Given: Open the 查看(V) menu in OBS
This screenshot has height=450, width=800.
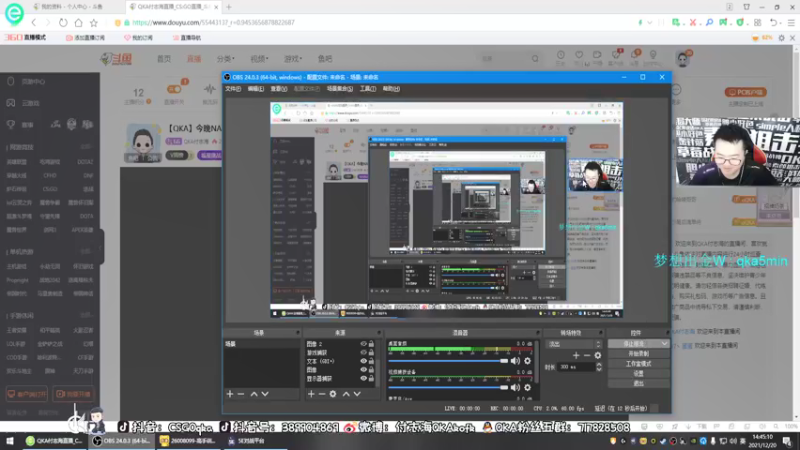Looking at the screenshot, I should pos(279,89).
